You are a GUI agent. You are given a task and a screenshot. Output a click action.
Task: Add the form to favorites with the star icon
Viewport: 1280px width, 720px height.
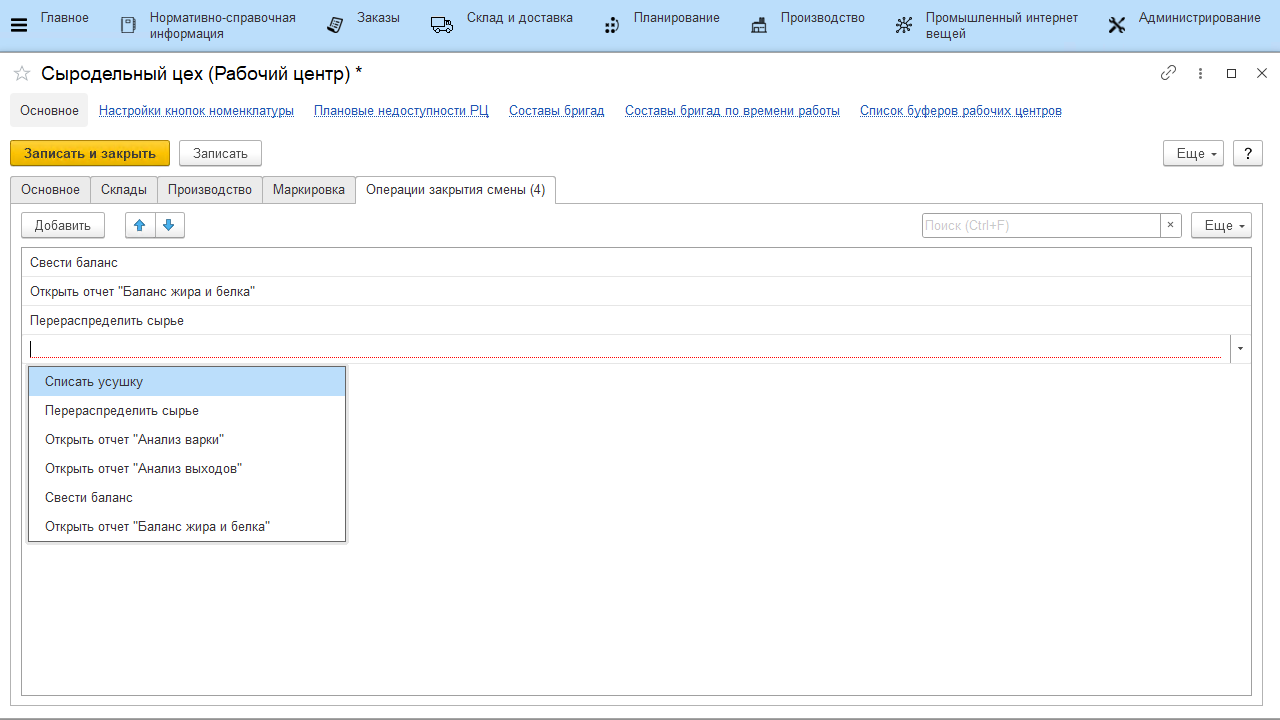[21, 74]
